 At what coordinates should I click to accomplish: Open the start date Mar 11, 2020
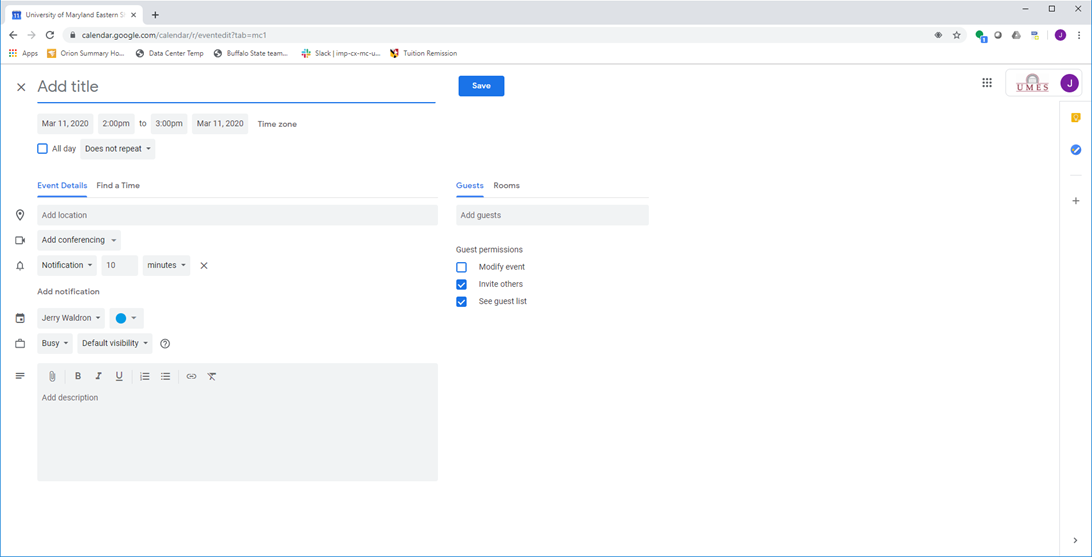(65, 124)
